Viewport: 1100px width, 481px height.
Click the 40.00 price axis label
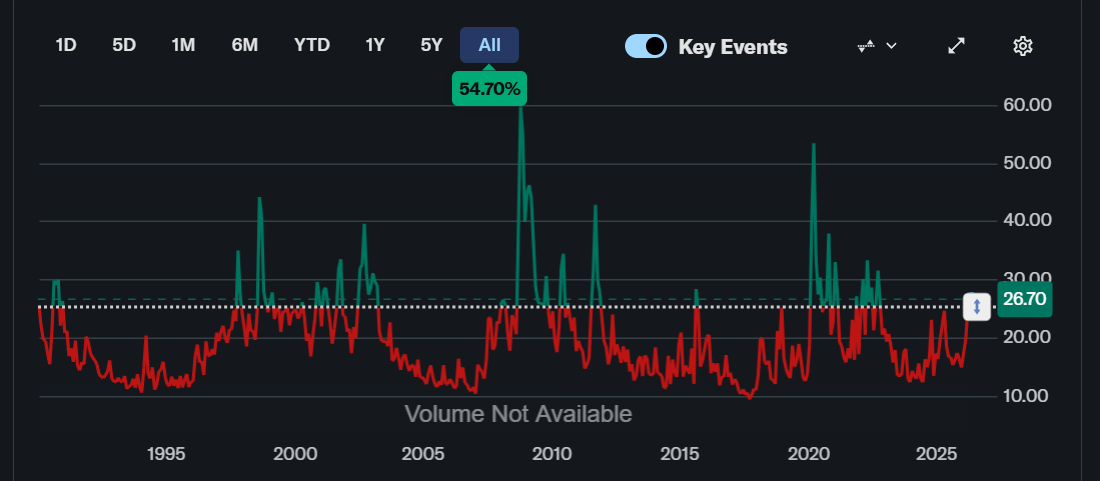click(1027, 220)
